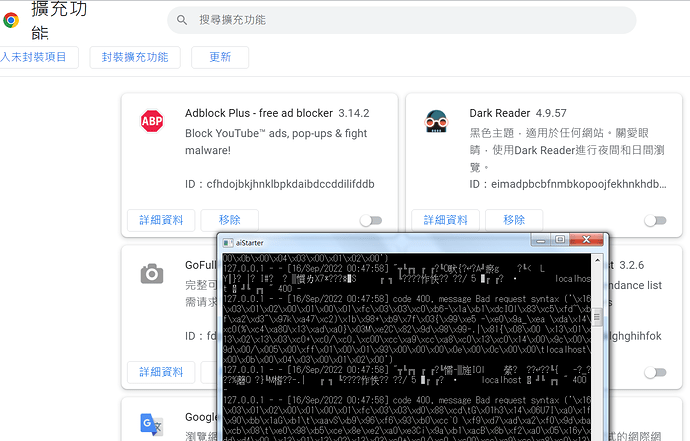Toggle the 3.2.6 version extension switch
This screenshot has height=441, width=690.
pos(655,373)
